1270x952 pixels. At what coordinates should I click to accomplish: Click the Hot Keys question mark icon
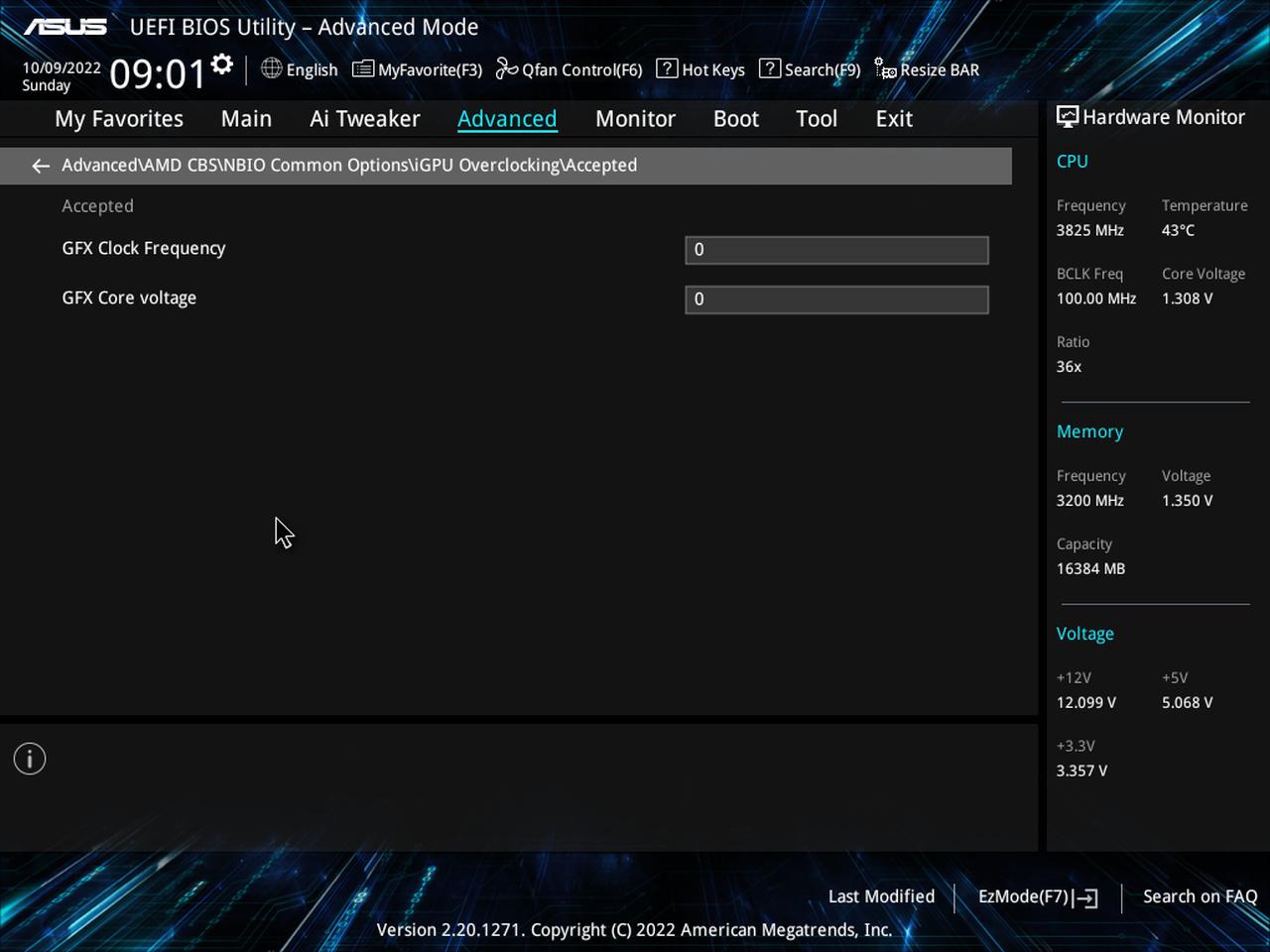point(667,68)
